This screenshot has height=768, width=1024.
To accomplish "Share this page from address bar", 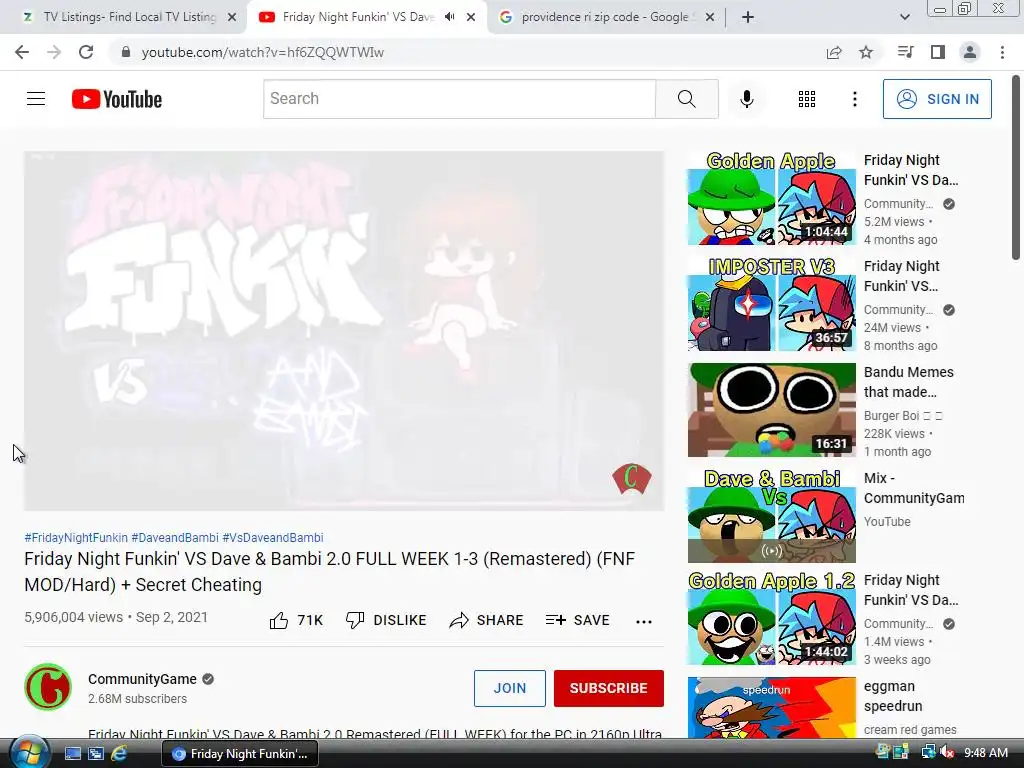I will point(834,52).
